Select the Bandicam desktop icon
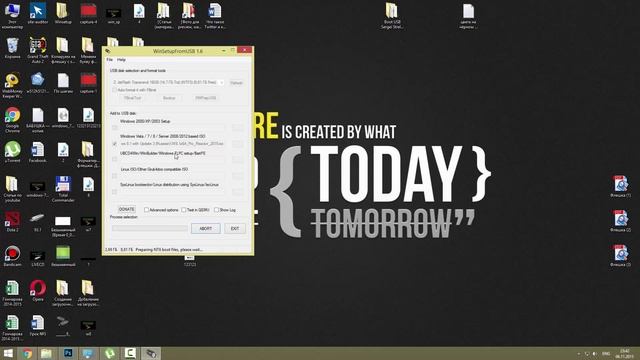 (x=12, y=256)
